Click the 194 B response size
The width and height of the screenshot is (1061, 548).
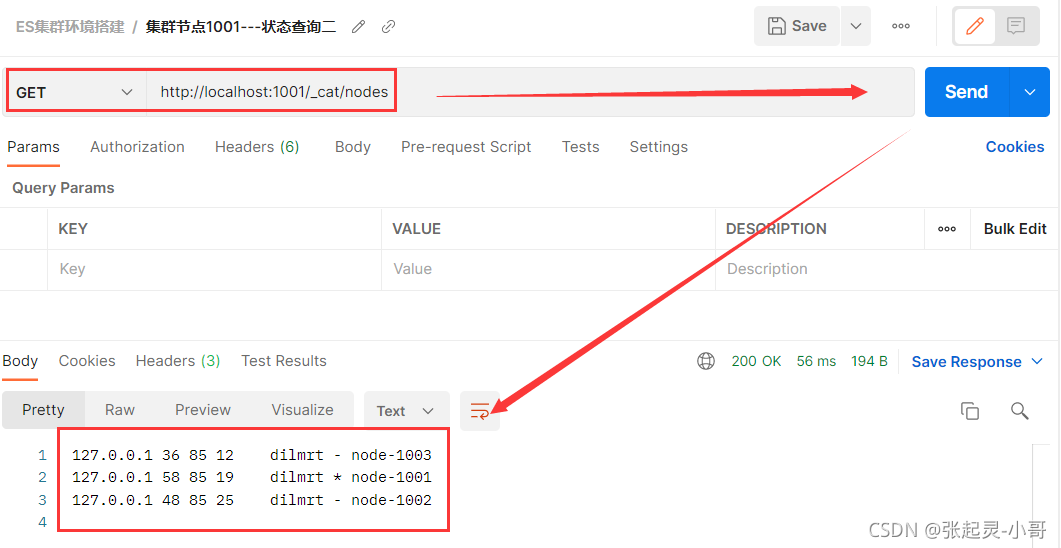pos(870,361)
